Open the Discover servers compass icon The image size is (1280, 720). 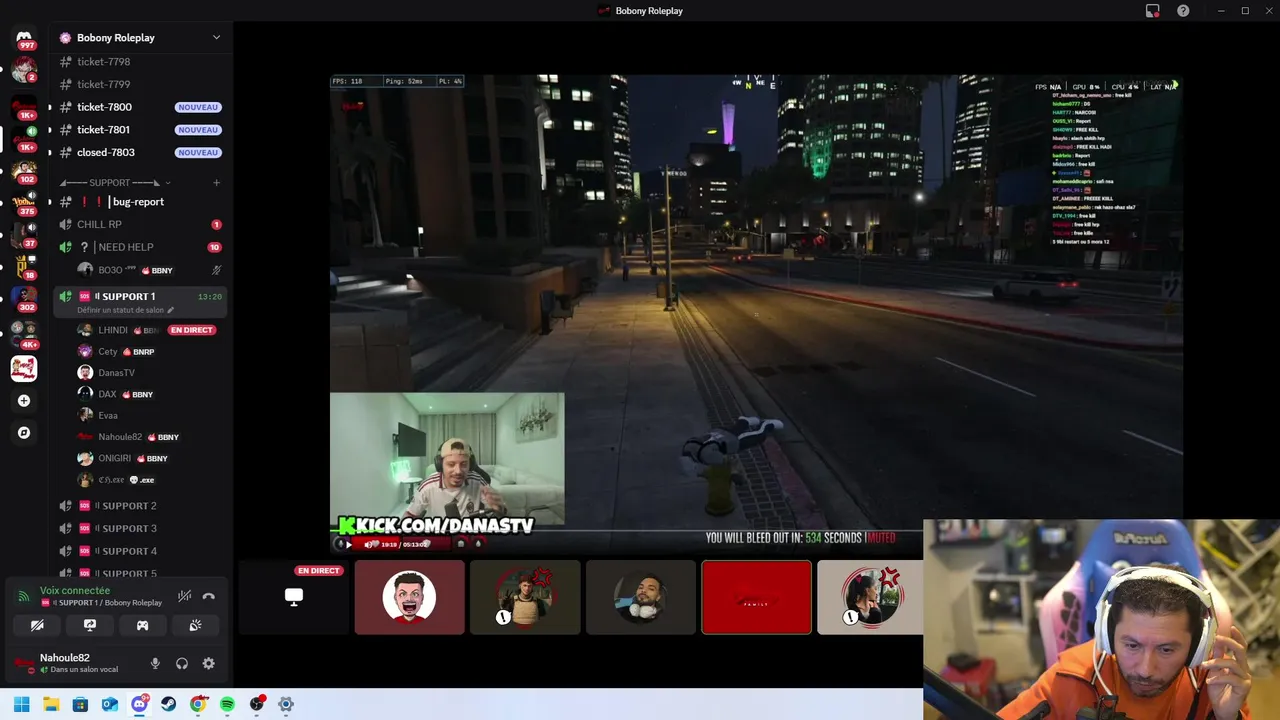point(24,433)
